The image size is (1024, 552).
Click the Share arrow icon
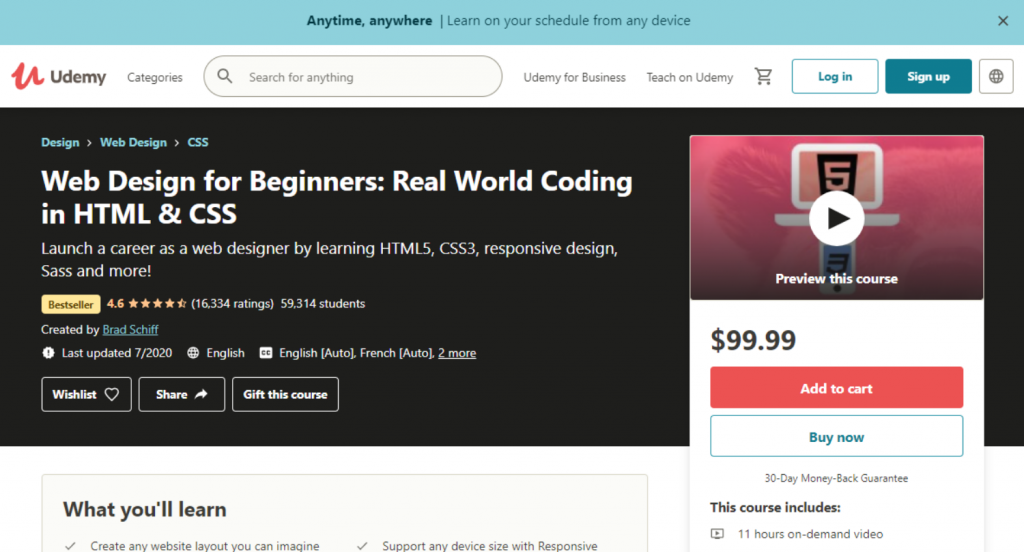[x=201, y=394]
